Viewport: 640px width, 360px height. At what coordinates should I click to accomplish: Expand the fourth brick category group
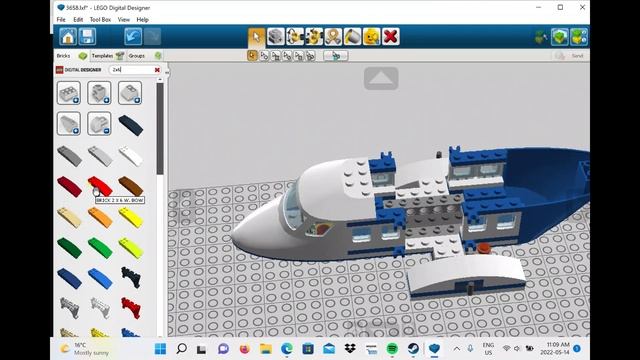coord(69,123)
